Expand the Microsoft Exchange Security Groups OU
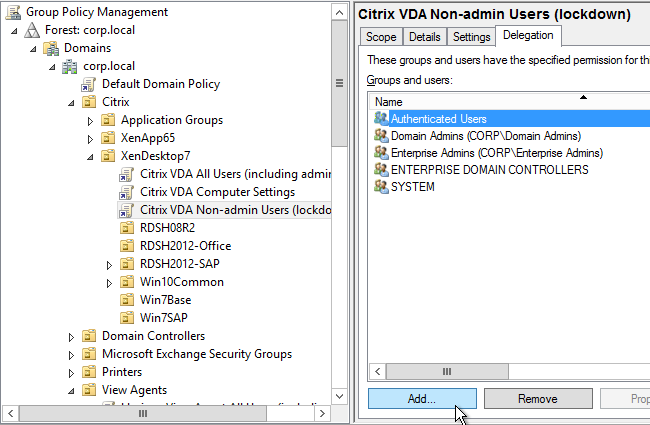Image resolution: width=650 pixels, height=425 pixels. click(71, 355)
